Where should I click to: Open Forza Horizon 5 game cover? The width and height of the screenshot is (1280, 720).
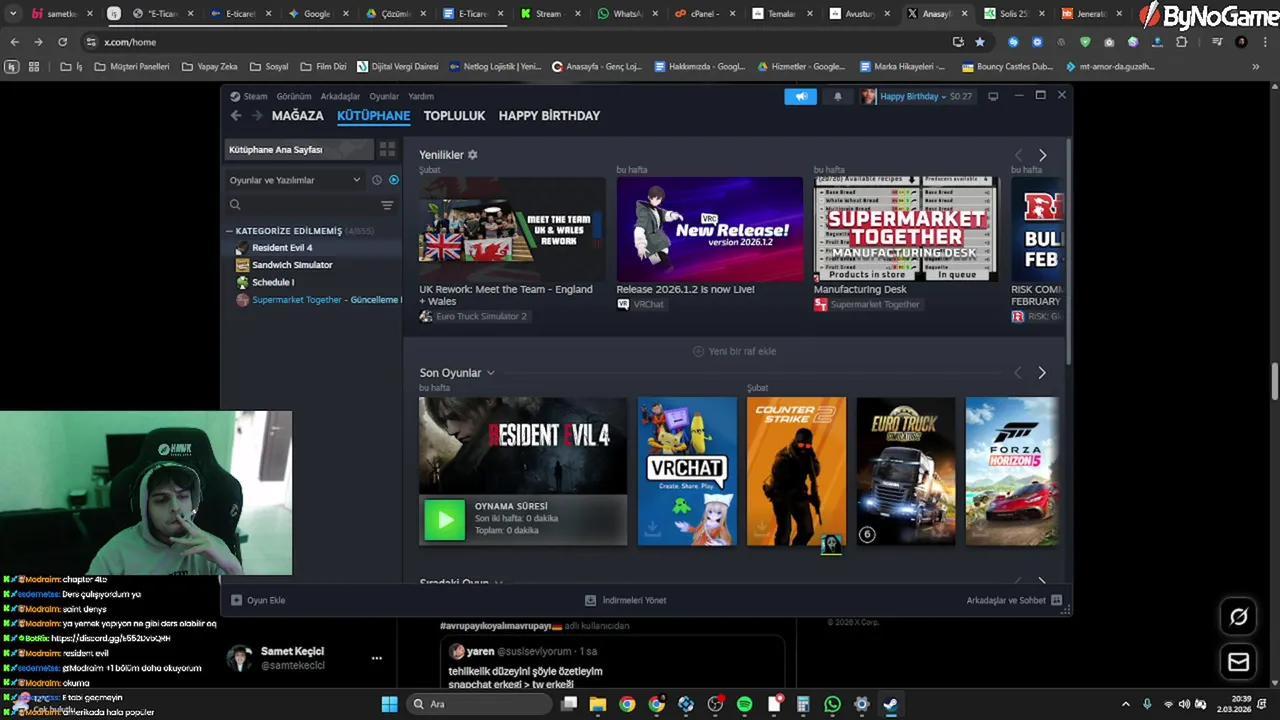1012,471
